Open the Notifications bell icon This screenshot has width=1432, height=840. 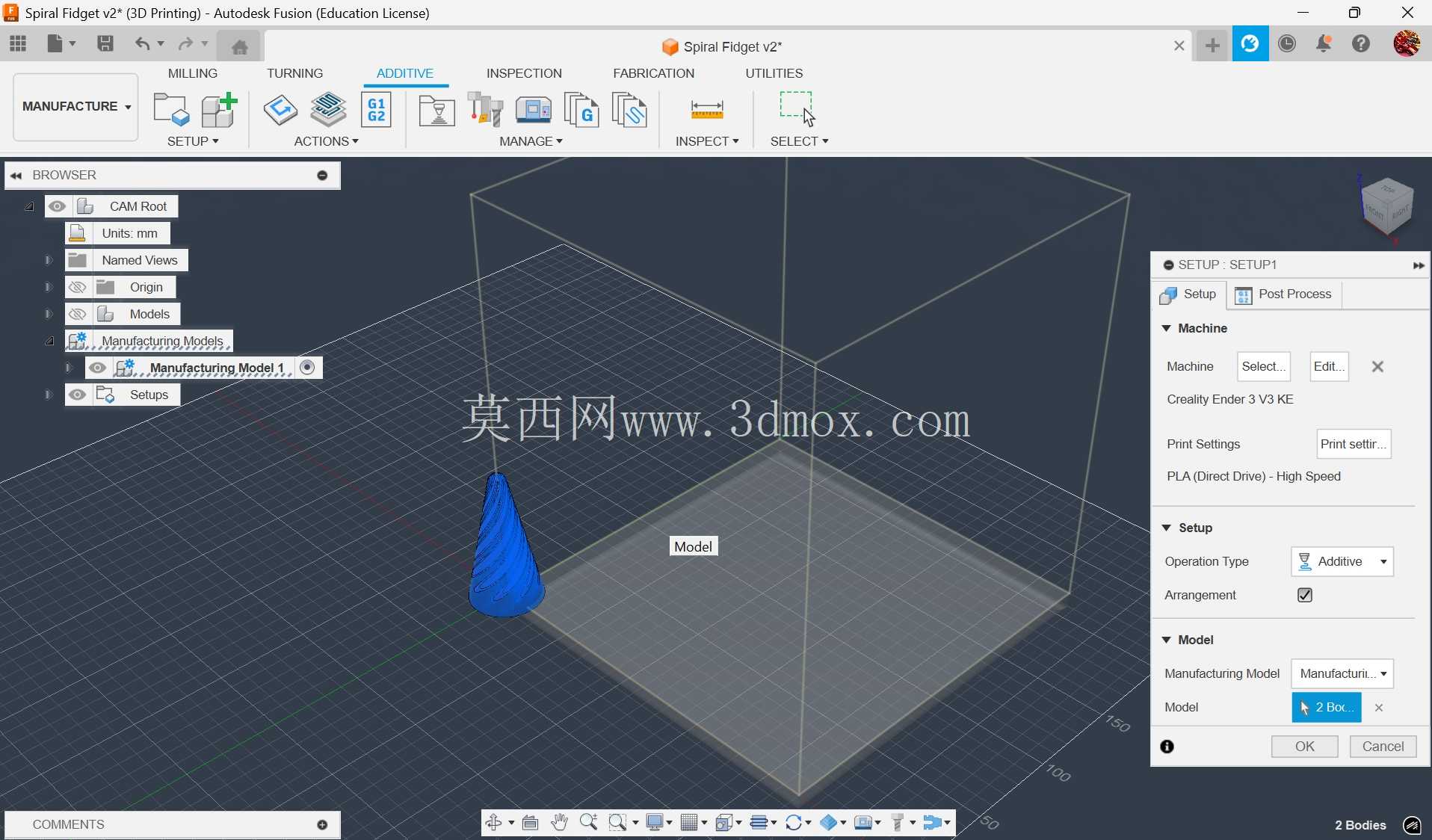tap(1324, 43)
